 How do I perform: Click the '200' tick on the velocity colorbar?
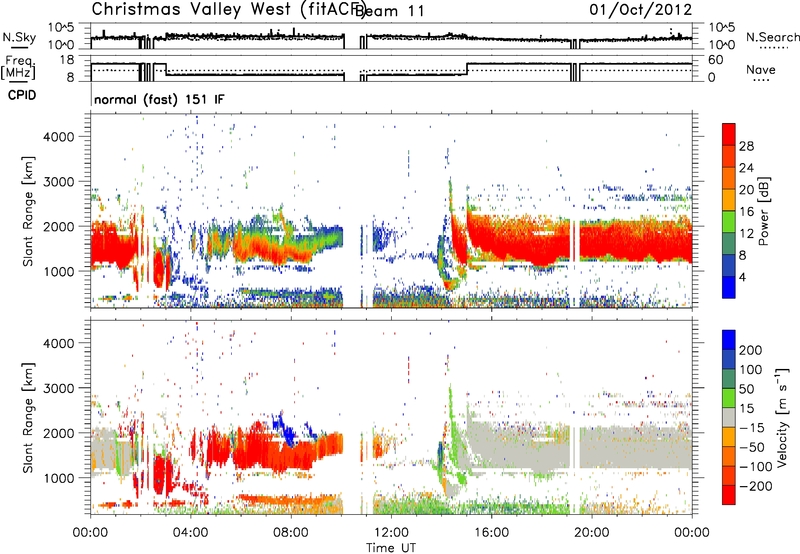coord(751,350)
